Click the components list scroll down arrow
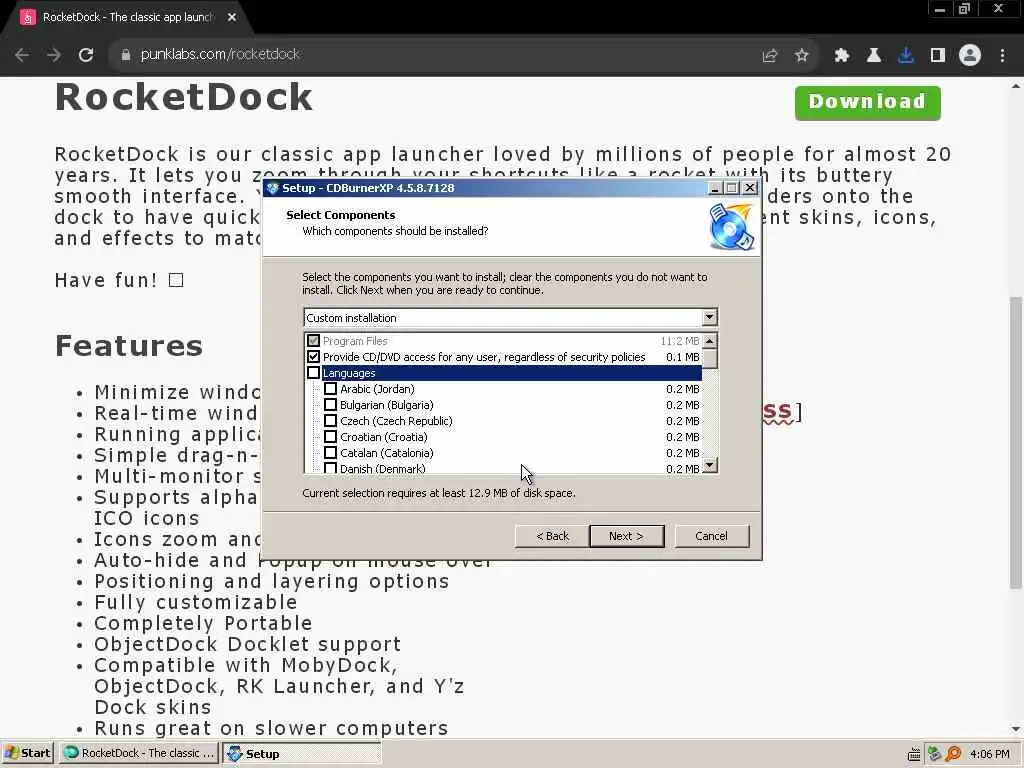This screenshot has width=1024, height=768. point(710,465)
